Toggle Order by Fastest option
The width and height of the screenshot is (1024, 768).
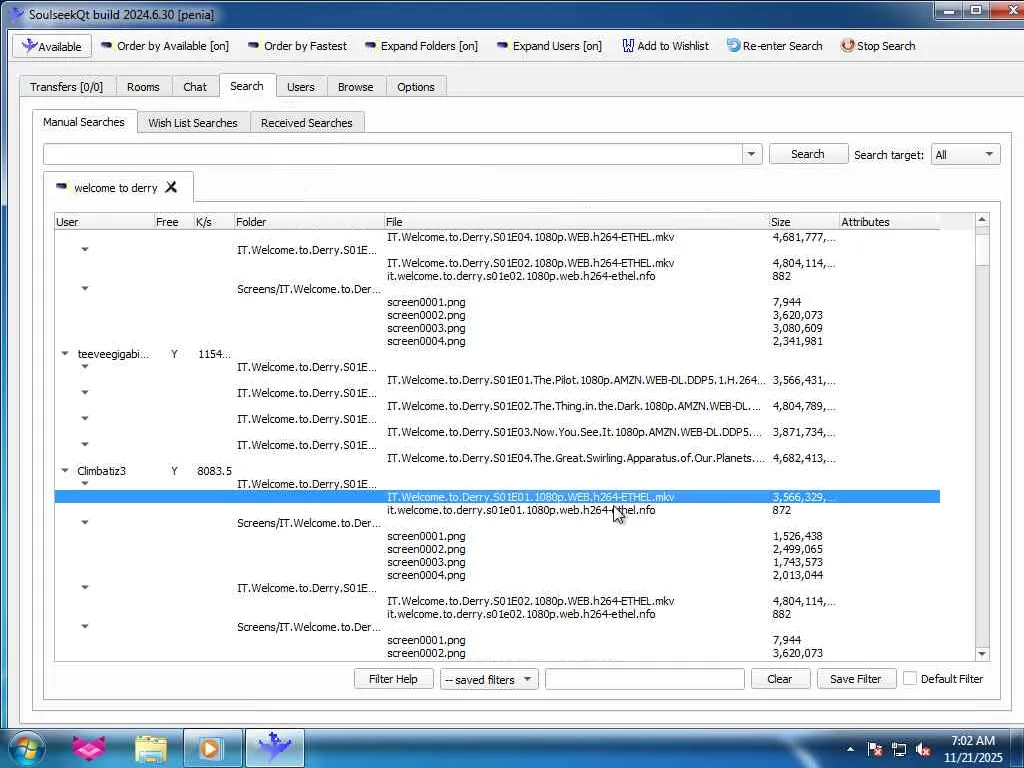297,46
